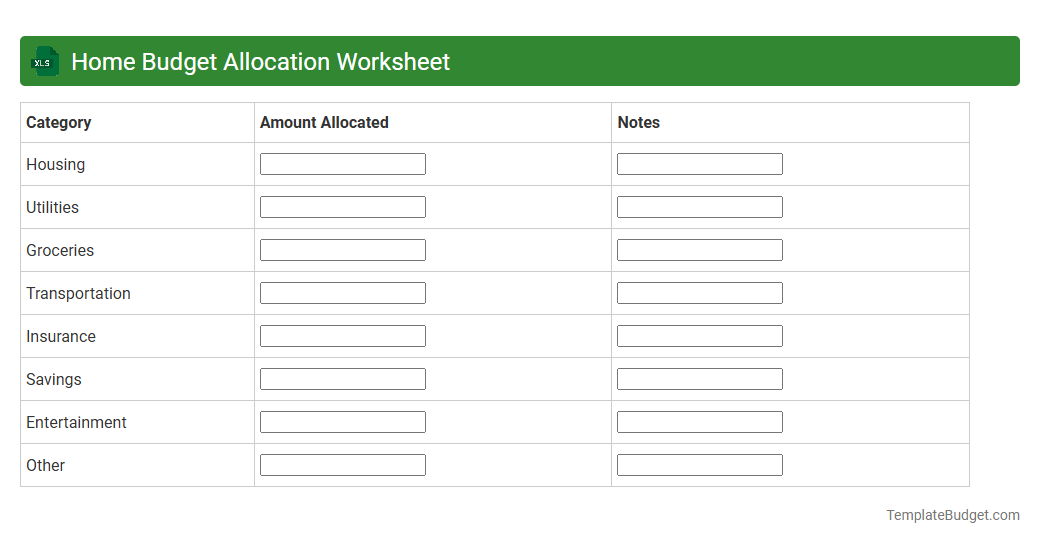Viewport: 1040px width, 544px height.
Task: Click the Housing amount allocated field
Action: 343,164
